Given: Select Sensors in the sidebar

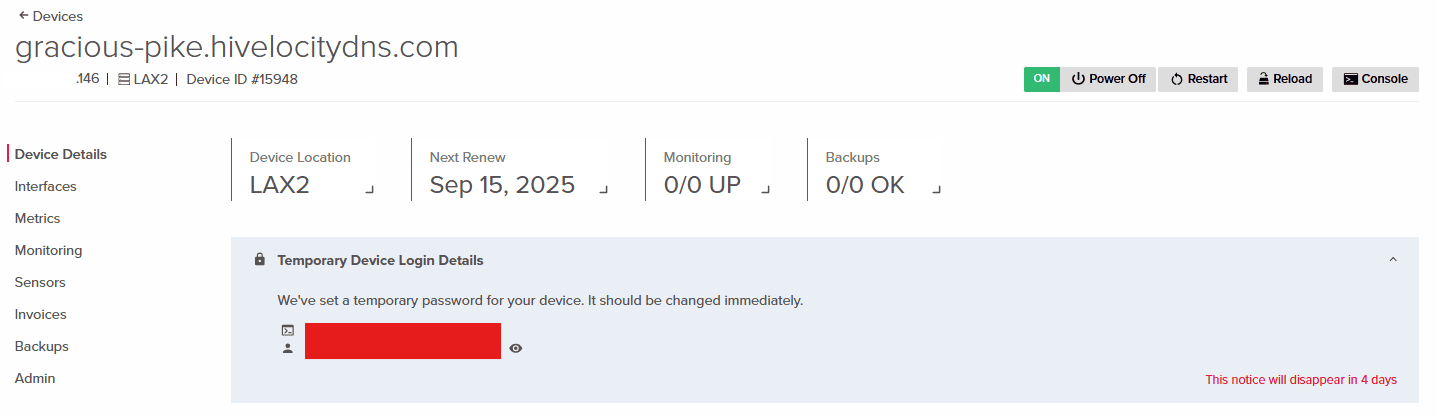Looking at the screenshot, I should point(40,283).
